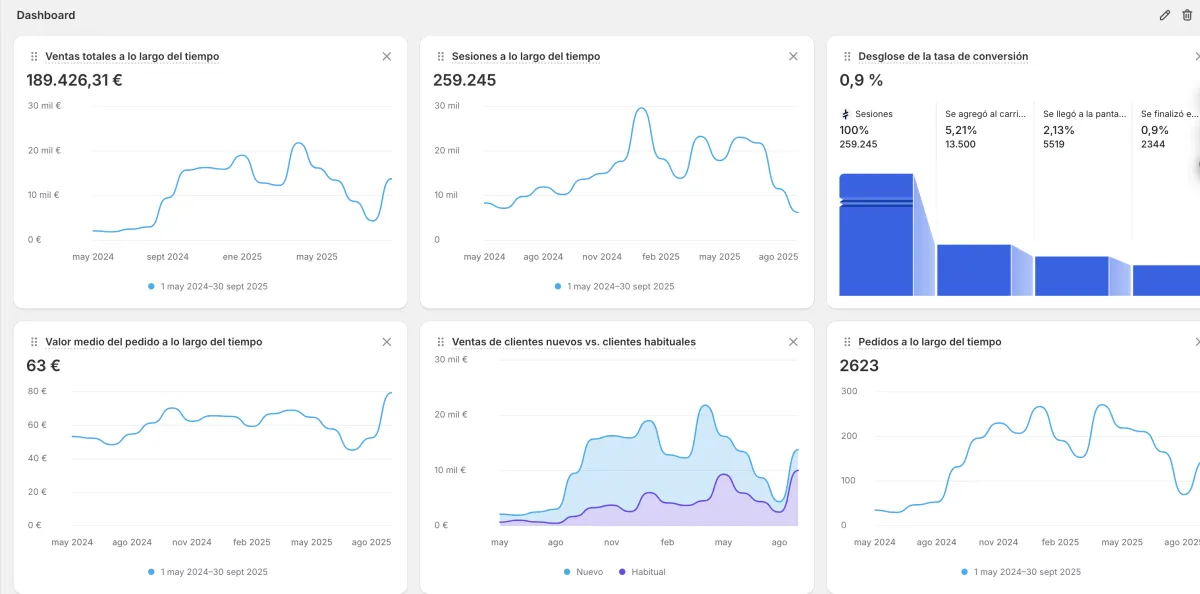Click the Sesiones card drag handle
1200x594 pixels.
tap(441, 57)
